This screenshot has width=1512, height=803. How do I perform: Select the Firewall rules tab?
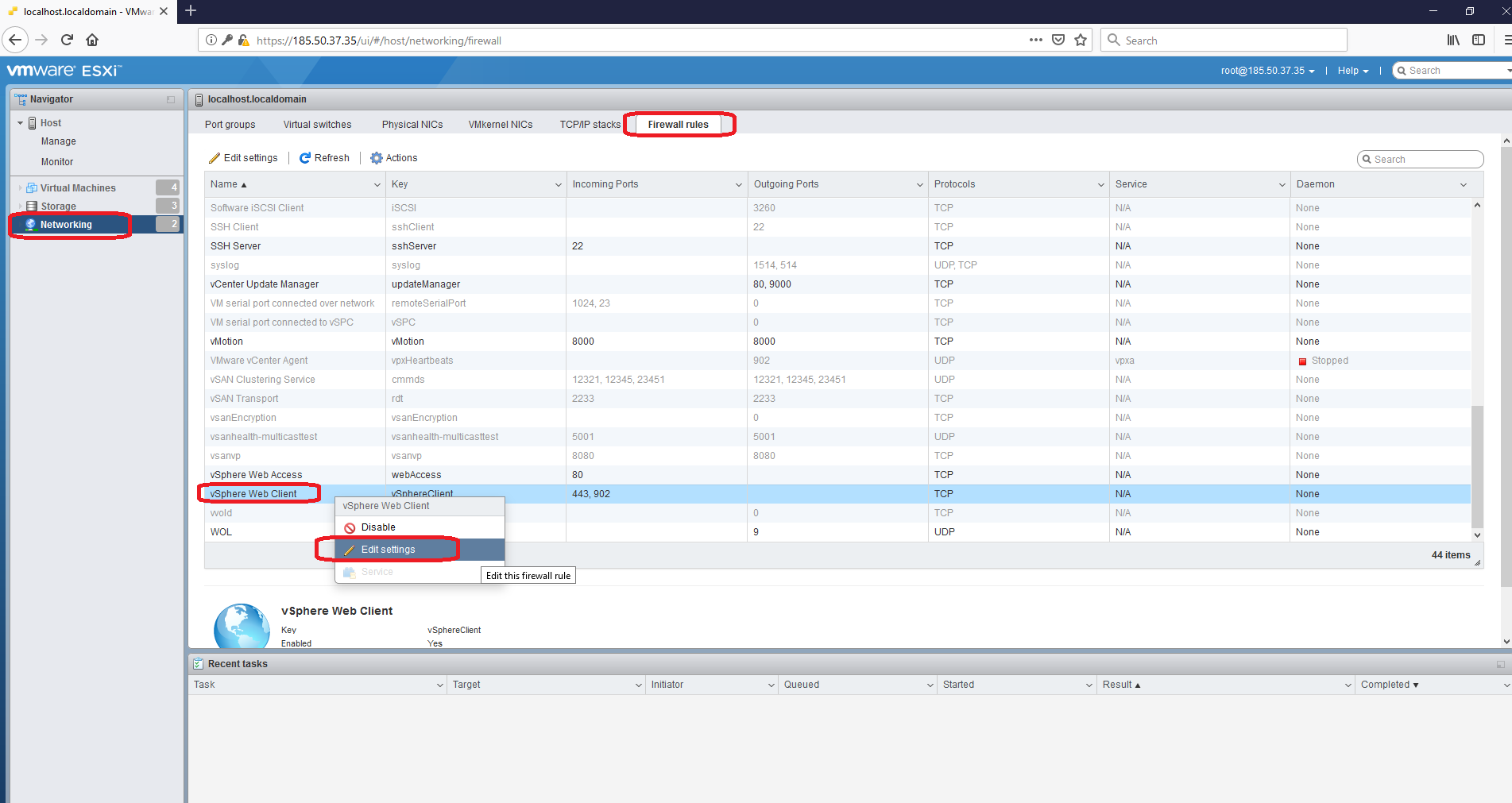[x=678, y=125]
